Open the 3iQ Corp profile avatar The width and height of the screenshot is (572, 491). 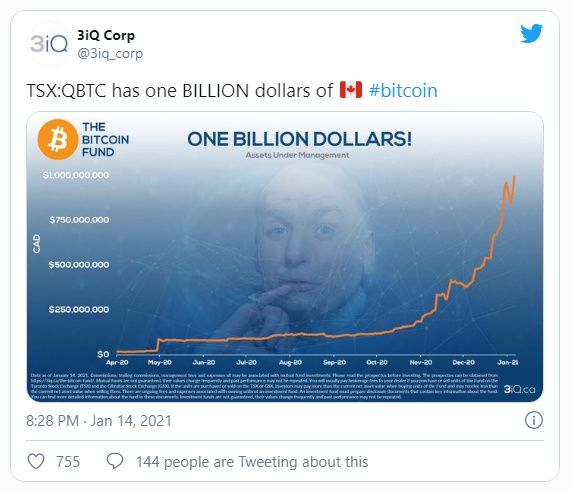click(x=49, y=44)
